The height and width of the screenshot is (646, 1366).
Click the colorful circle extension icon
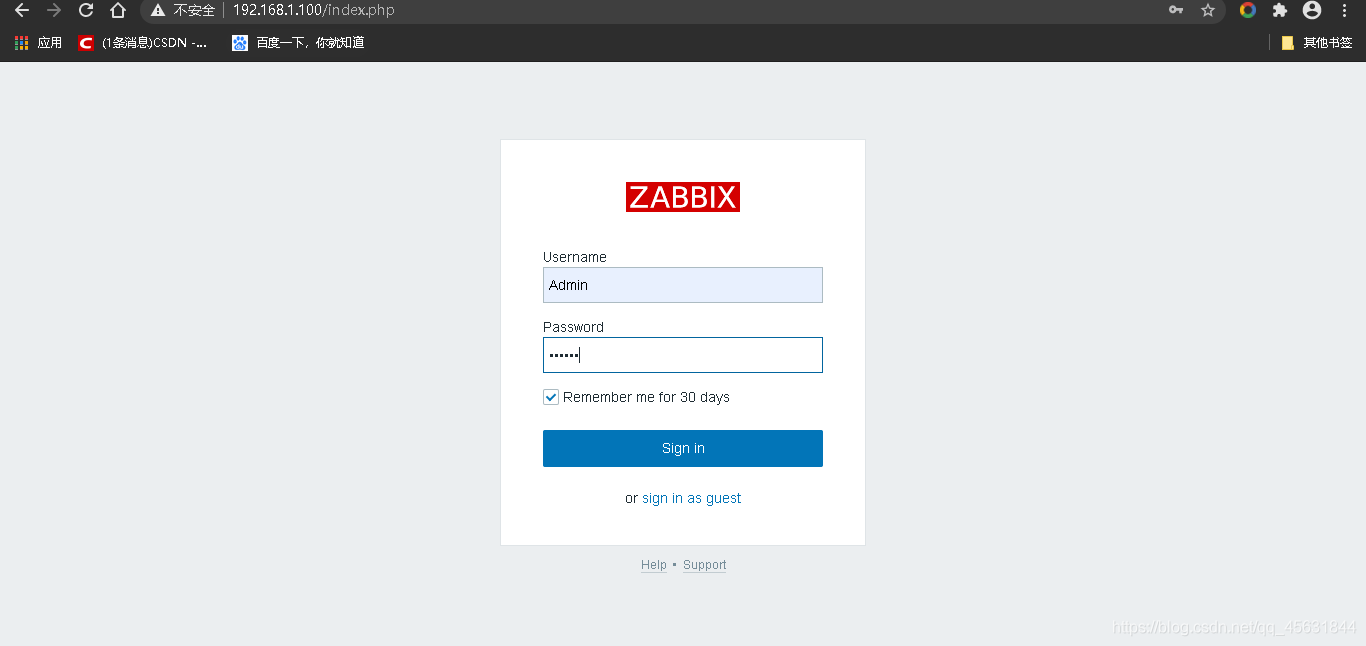1248,10
